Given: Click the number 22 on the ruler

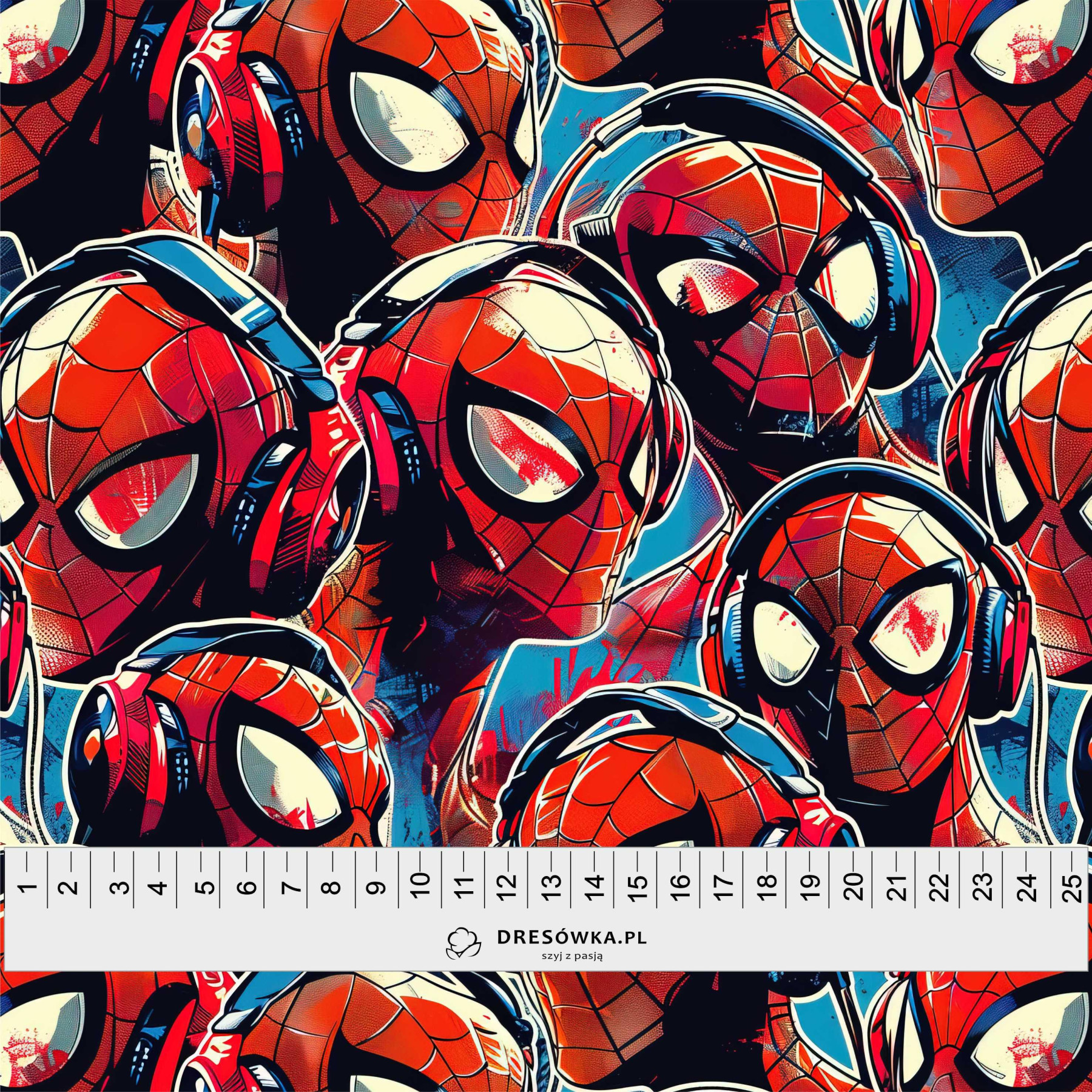Looking at the screenshot, I should pyautogui.click(x=940, y=886).
